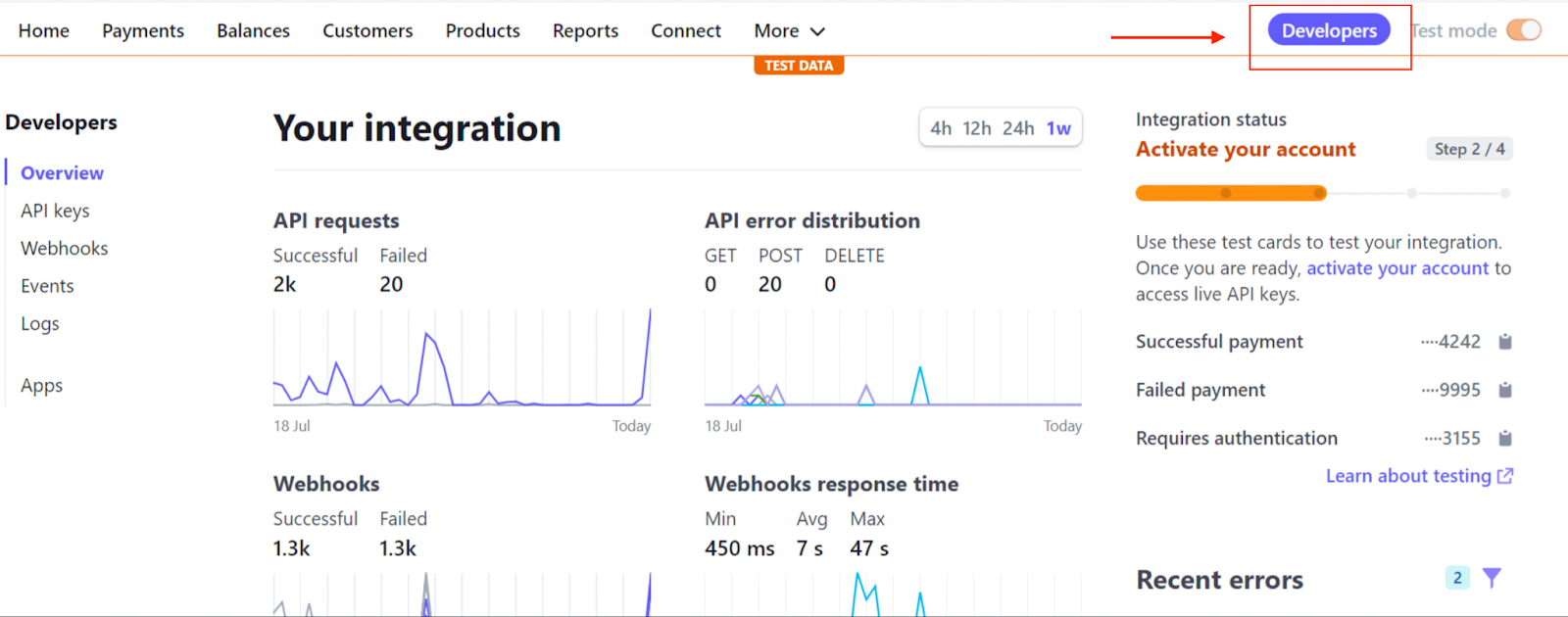Screen dimensions: 1568x617
Task: Open the Home menu item
Action: (44, 30)
